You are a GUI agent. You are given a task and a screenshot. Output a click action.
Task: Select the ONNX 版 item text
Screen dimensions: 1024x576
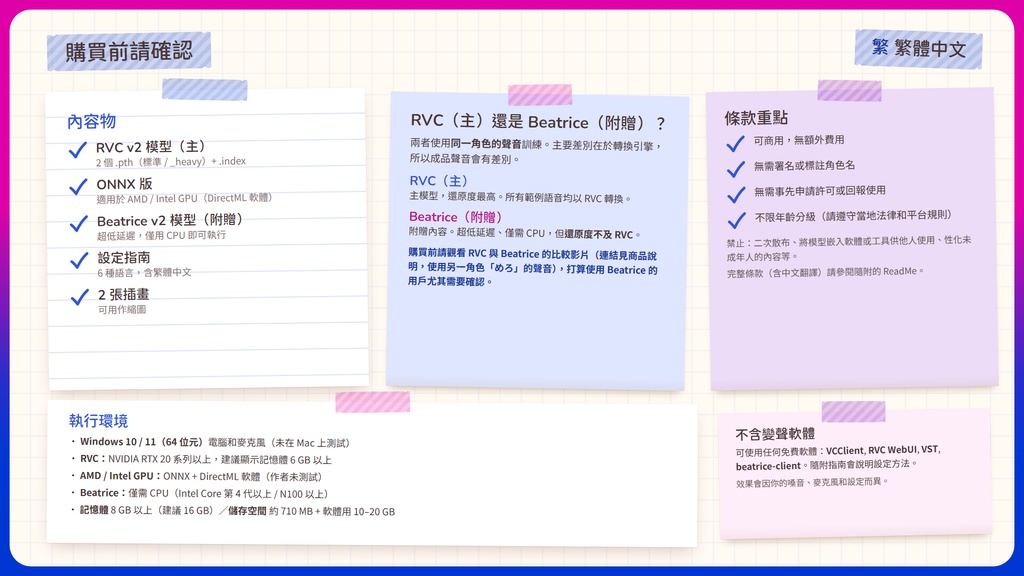coord(124,184)
